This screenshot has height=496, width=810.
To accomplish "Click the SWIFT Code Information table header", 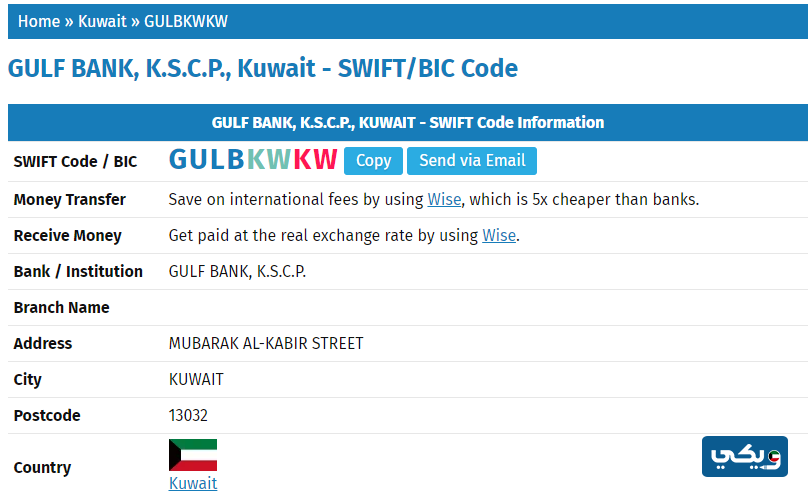I will coord(408,122).
